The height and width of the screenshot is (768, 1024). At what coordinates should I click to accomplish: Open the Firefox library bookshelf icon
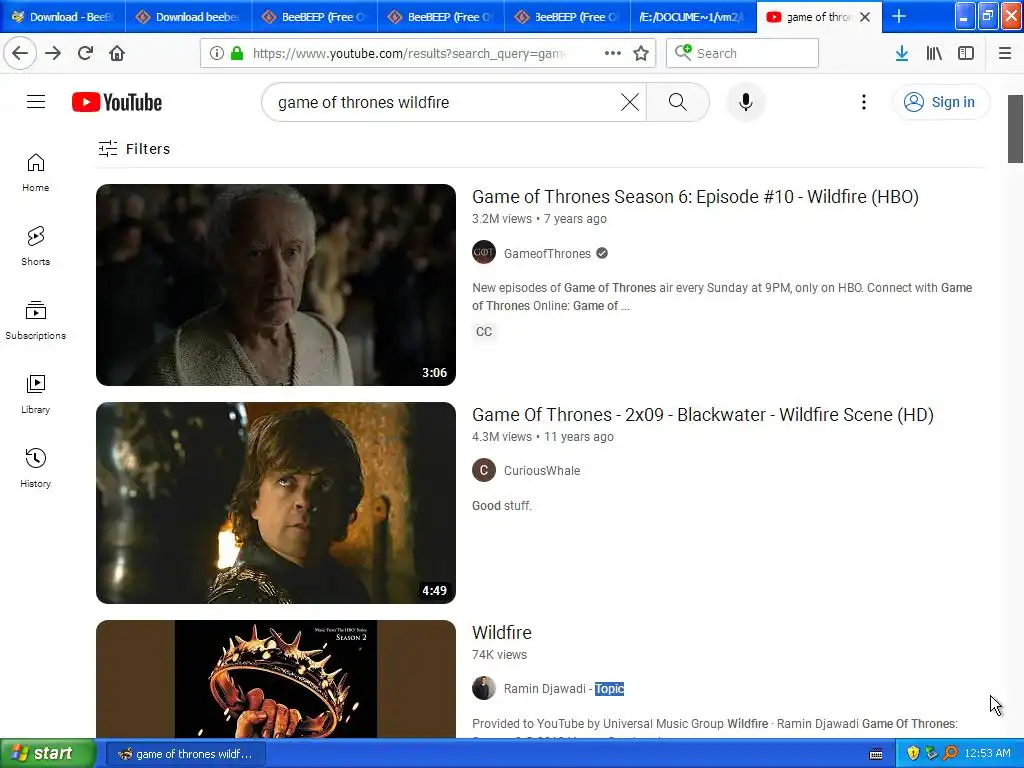(x=934, y=53)
